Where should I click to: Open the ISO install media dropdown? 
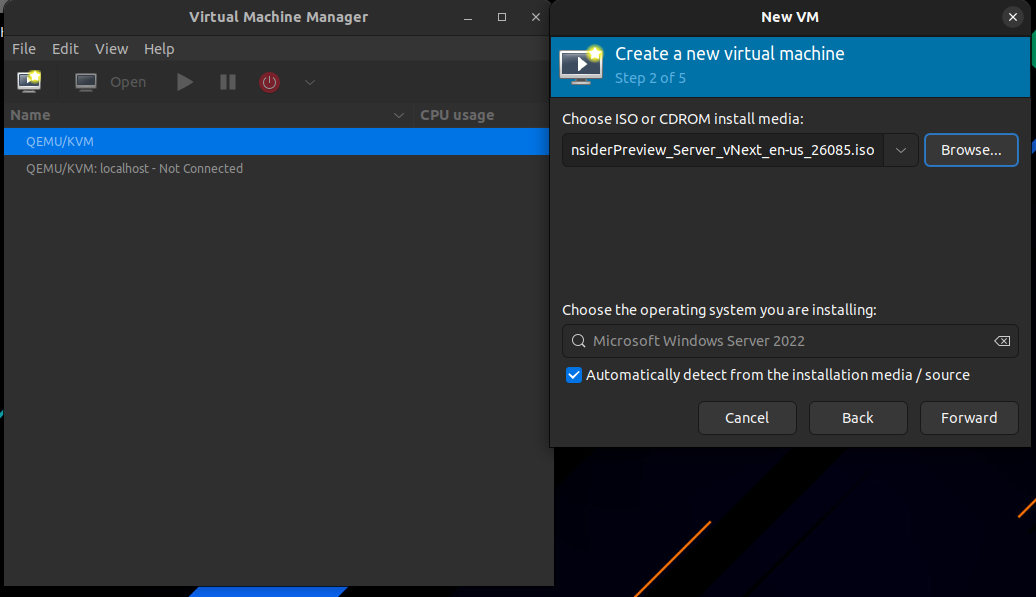(901, 150)
